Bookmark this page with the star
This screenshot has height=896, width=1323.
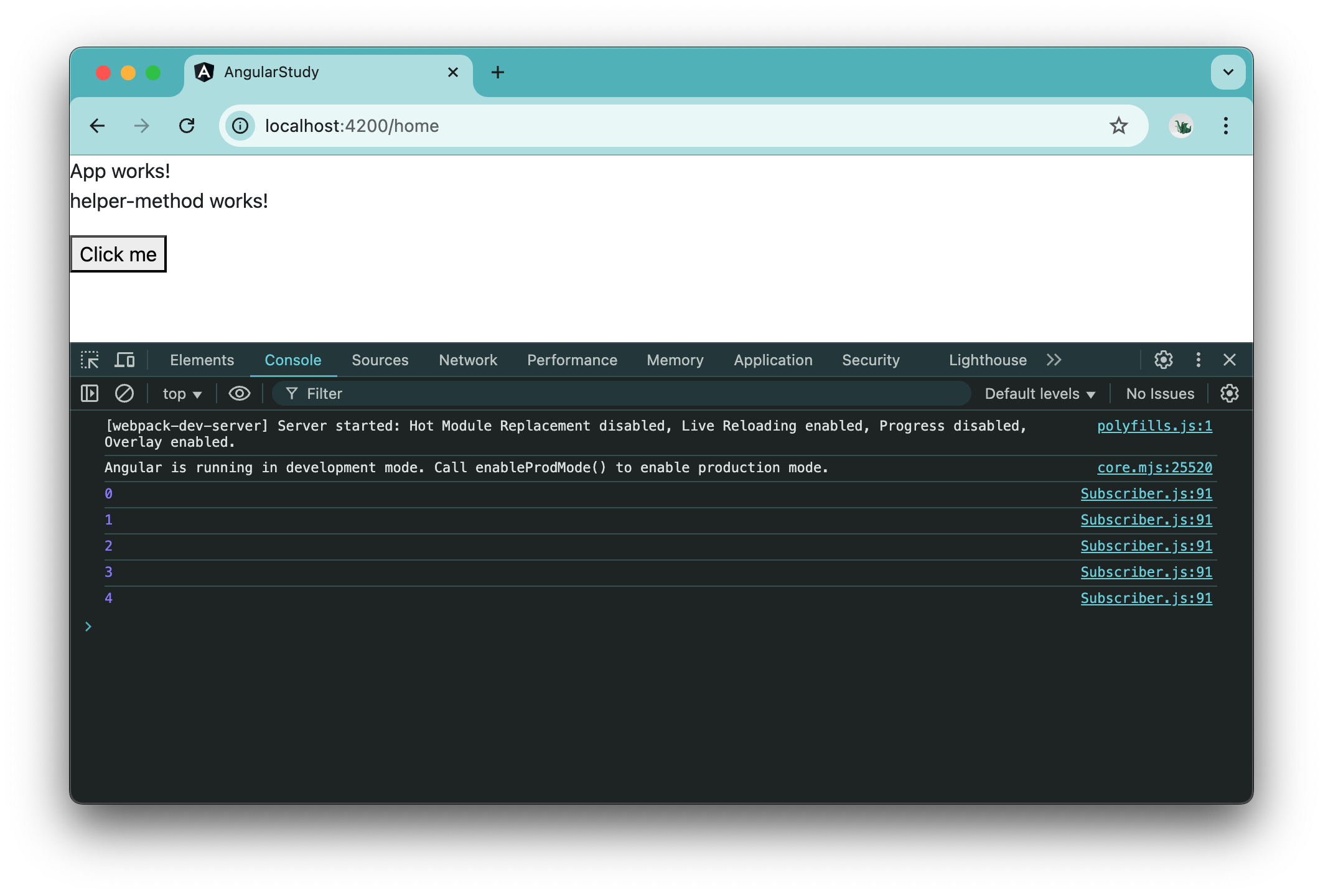coord(1119,126)
